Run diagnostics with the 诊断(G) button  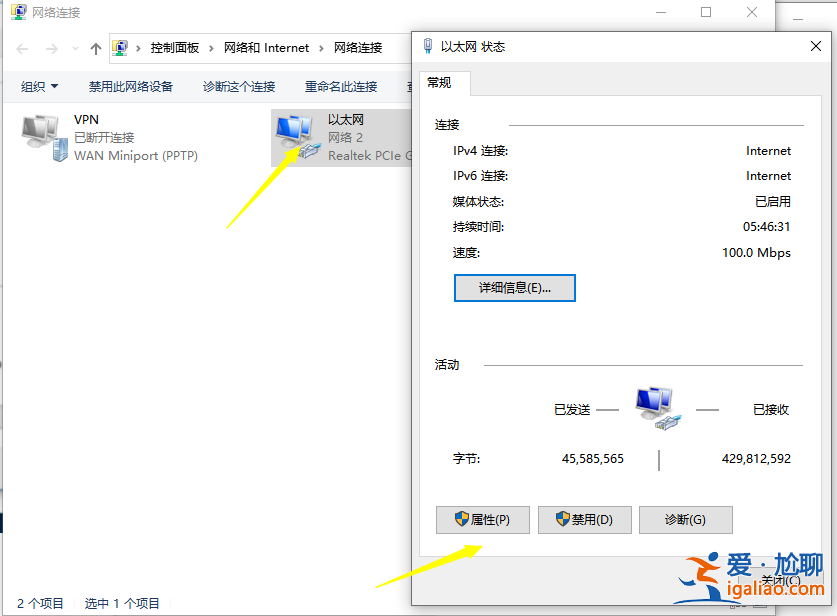[686, 519]
